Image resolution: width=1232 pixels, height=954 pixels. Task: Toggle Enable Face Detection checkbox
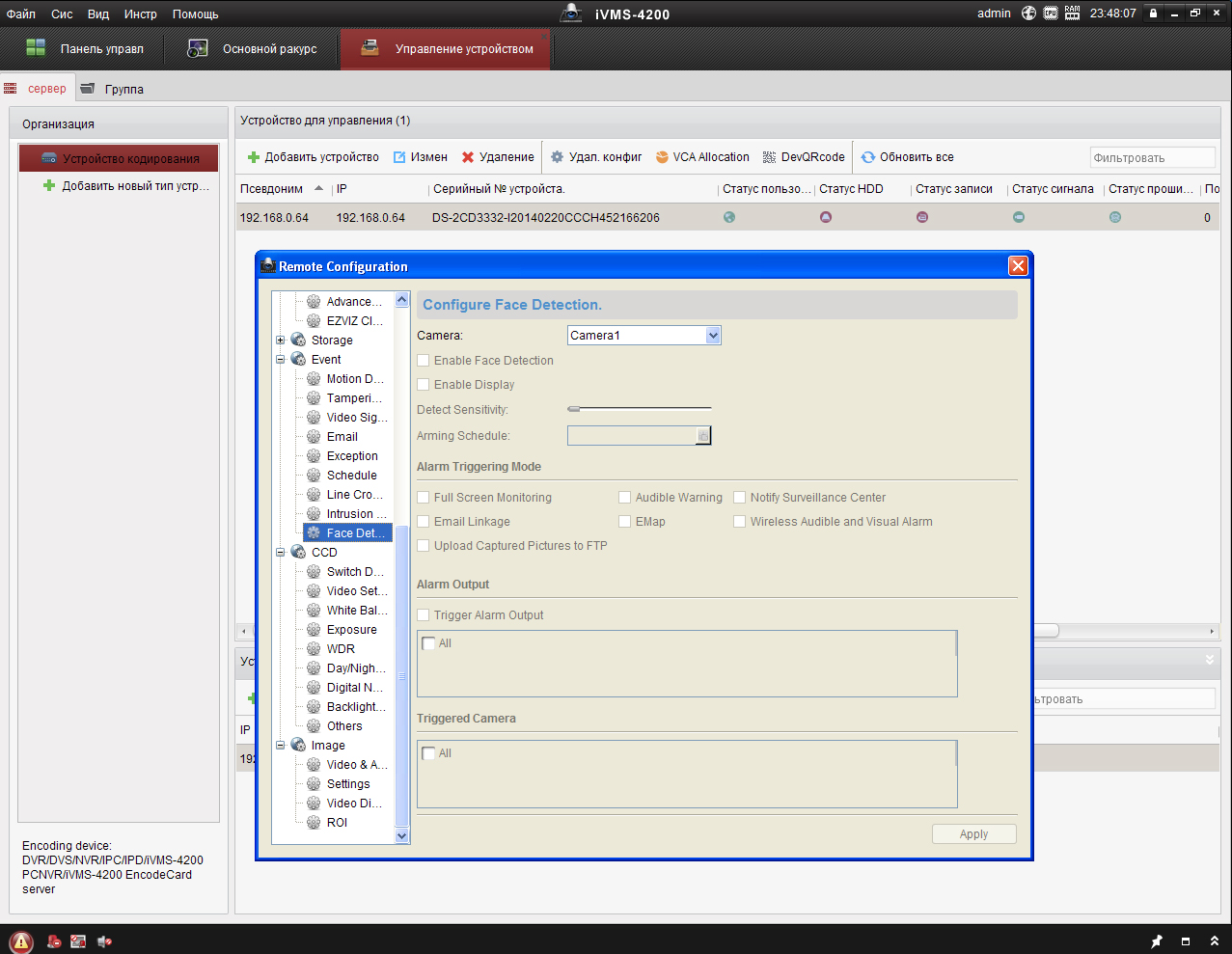[423, 361]
